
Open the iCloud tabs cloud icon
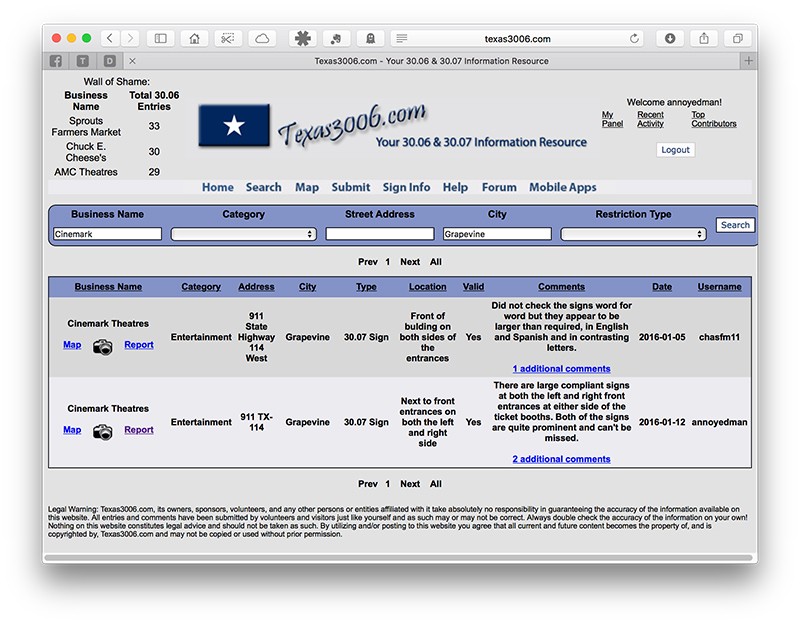tap(262, 39)
